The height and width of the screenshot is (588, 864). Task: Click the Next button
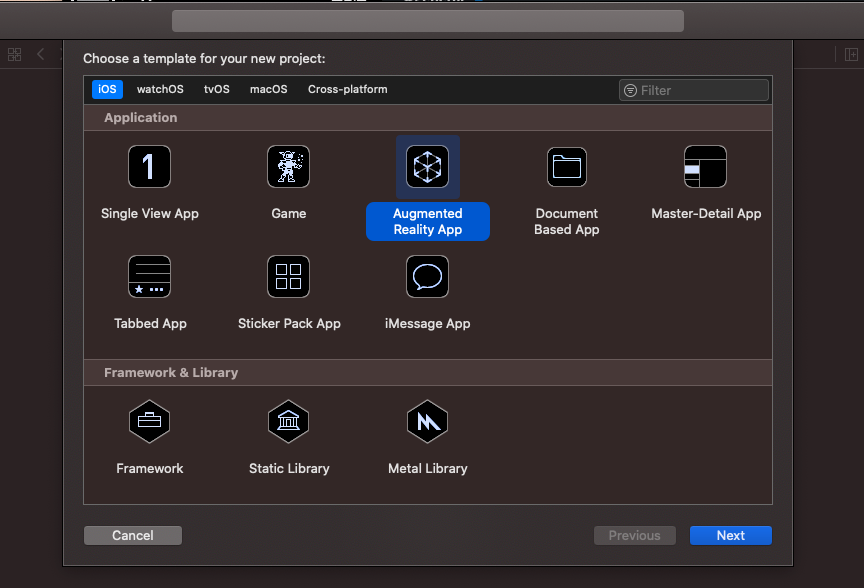[731, 535]
